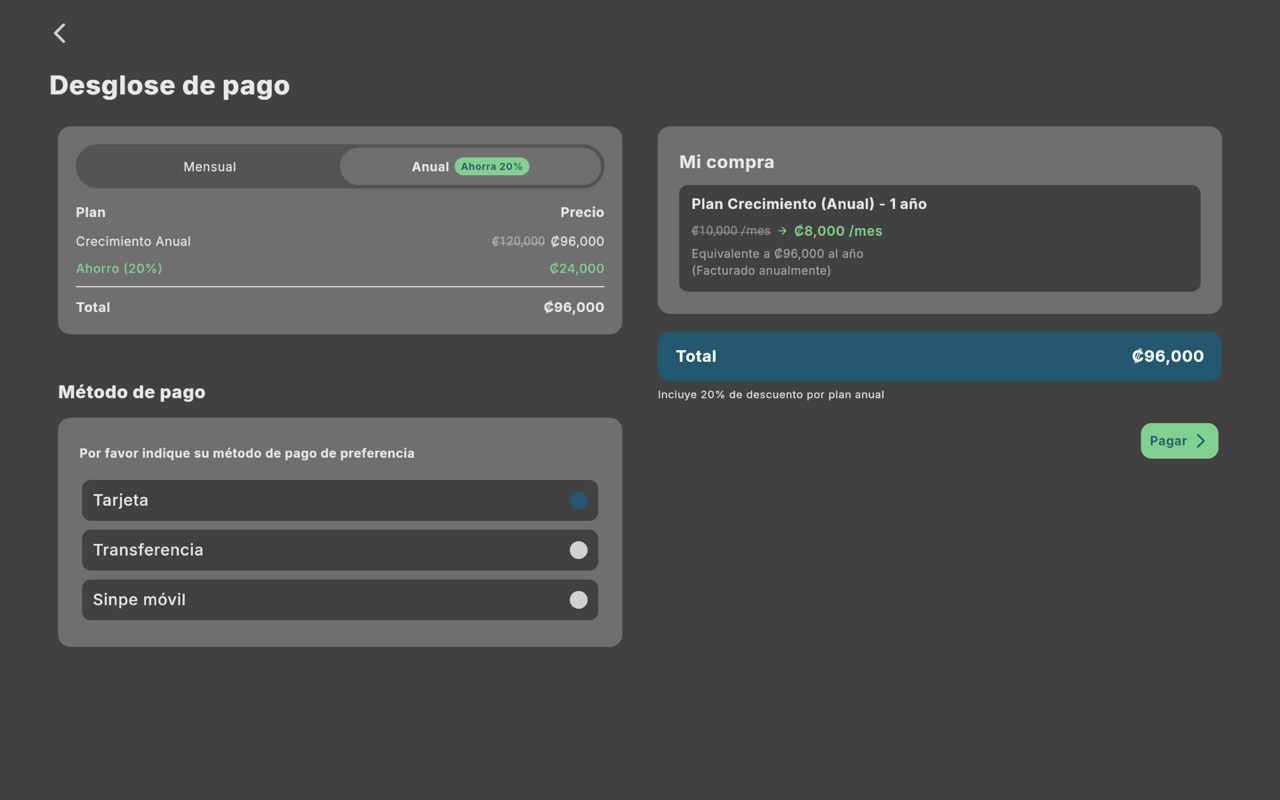Viewport: 1280px width, 800px height.
Task: Click the Método de pago heading
Action: point(132,392)
